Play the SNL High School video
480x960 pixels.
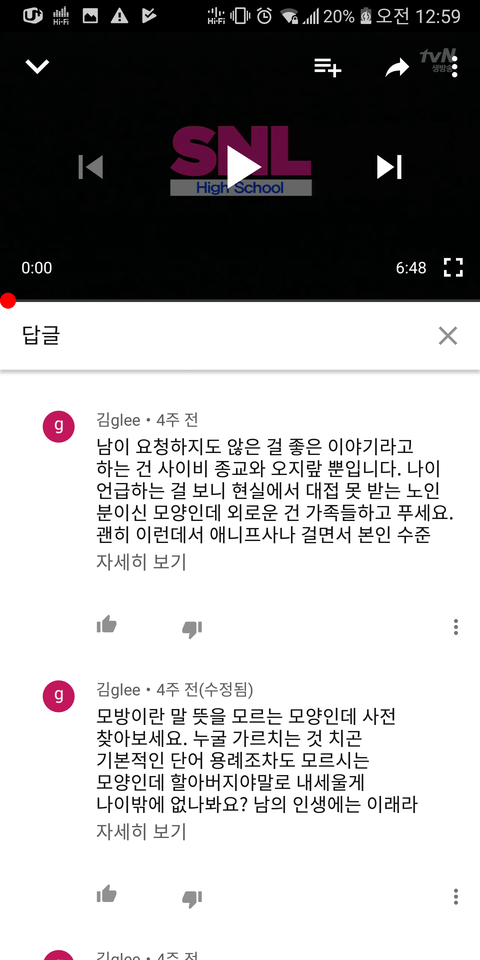pos(241,167)
